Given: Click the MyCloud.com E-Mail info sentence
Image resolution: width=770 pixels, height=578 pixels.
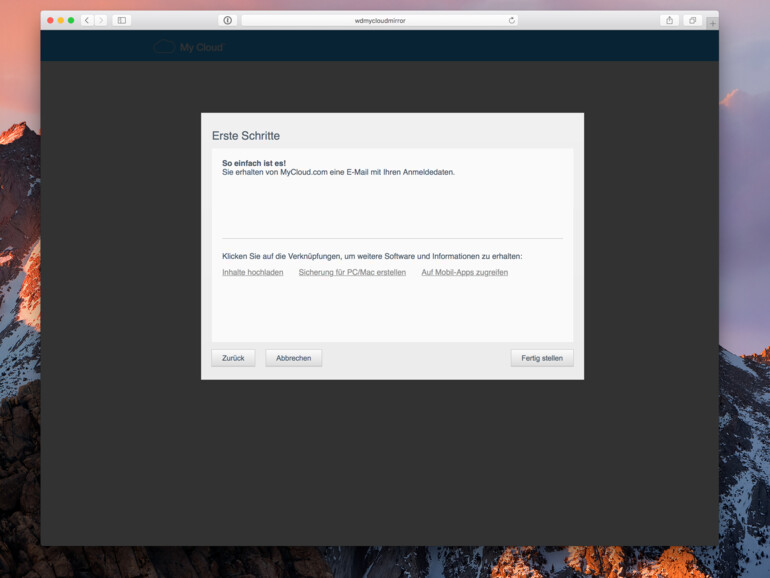Looking at the screenshot, I should point(338,172).
